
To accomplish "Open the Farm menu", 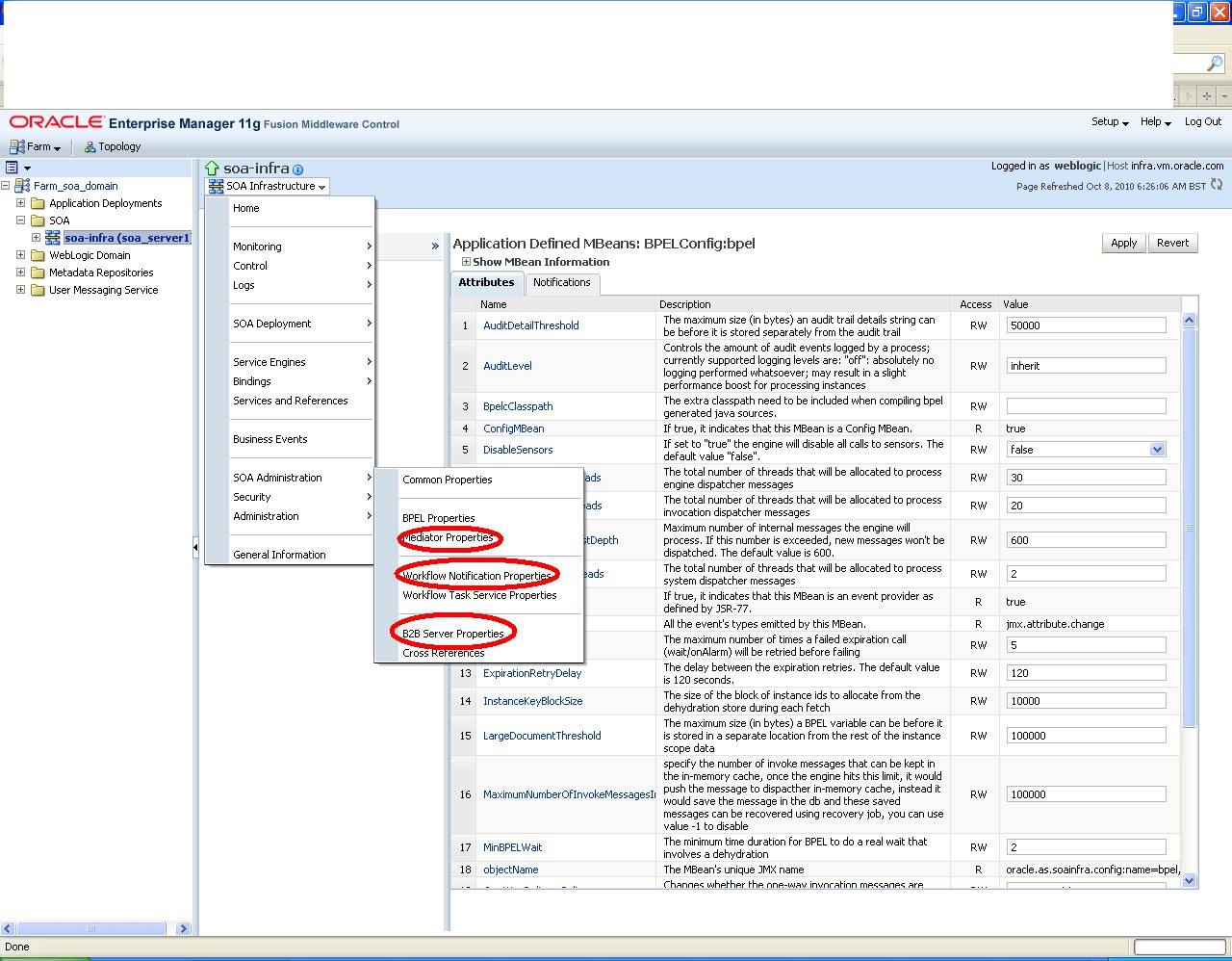I will pyautogui.click(x=35, y=147).
